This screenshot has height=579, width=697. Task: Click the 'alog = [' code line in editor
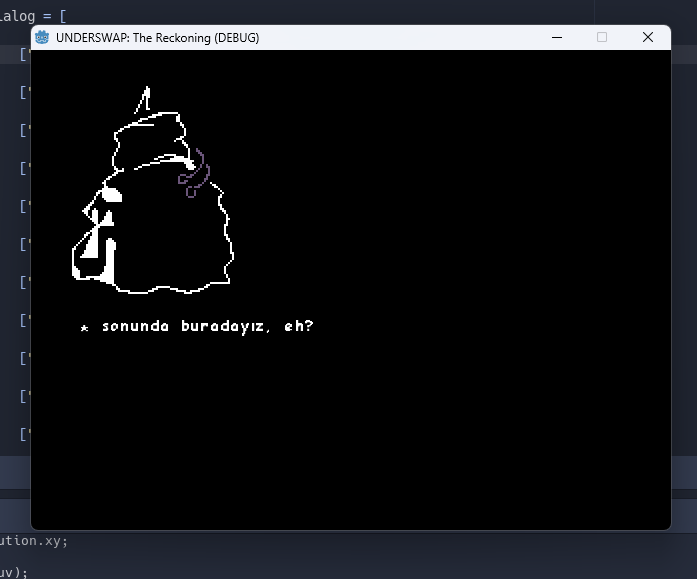pos(32,16)
